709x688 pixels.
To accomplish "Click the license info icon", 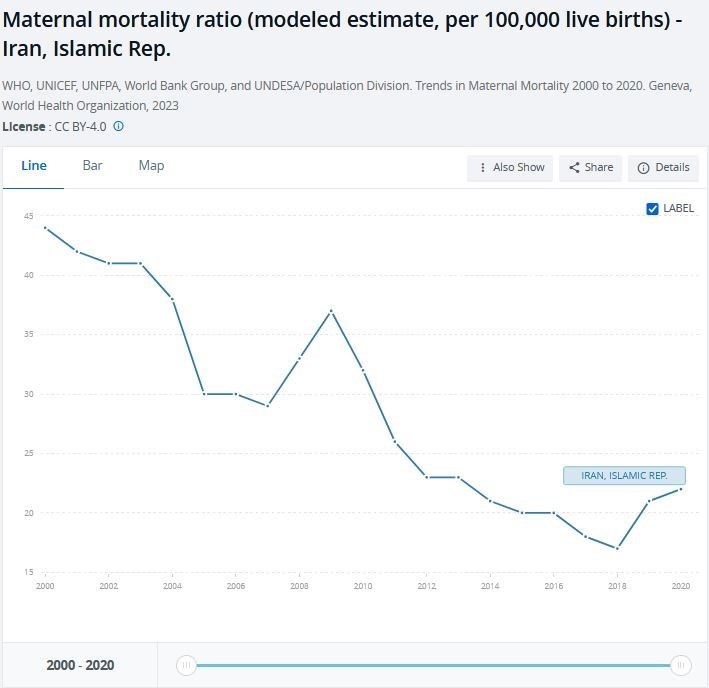I will pos(119,127).
